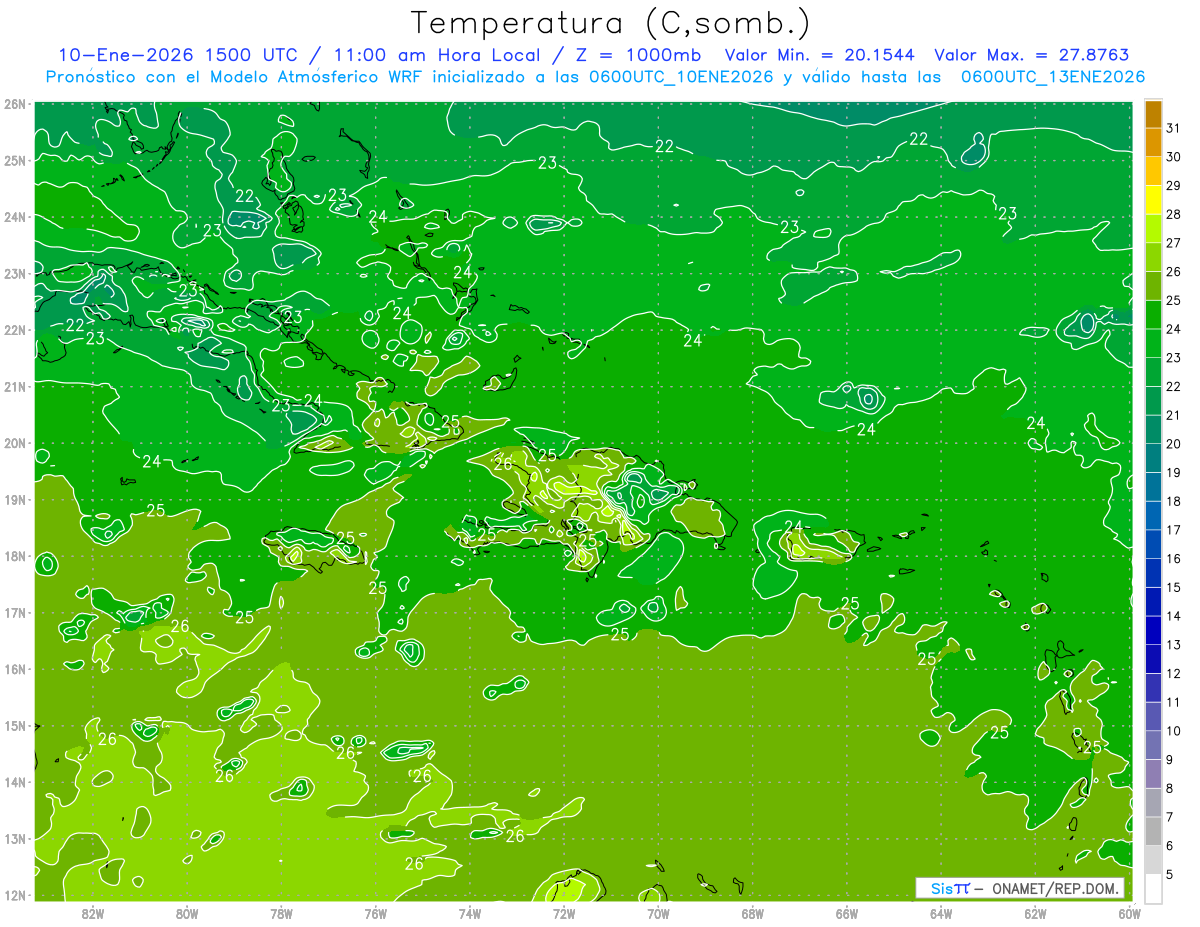Click the white swatch below legend value 5
1200x927 pixels.
click(x=1153, y=888)
